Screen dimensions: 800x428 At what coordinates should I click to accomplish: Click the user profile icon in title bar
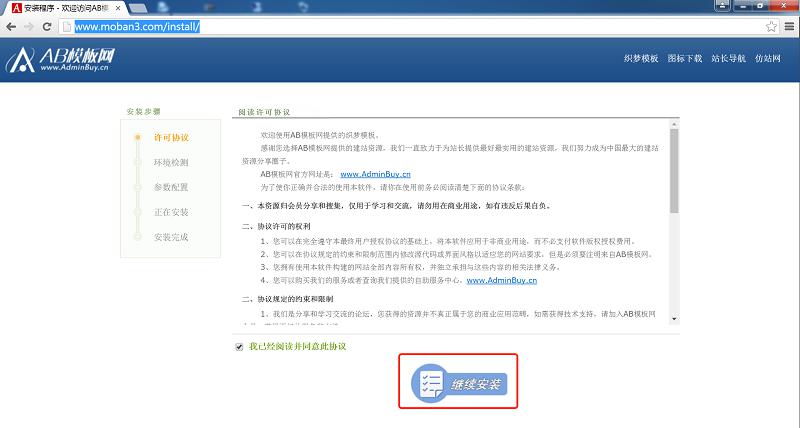(722, 6)
